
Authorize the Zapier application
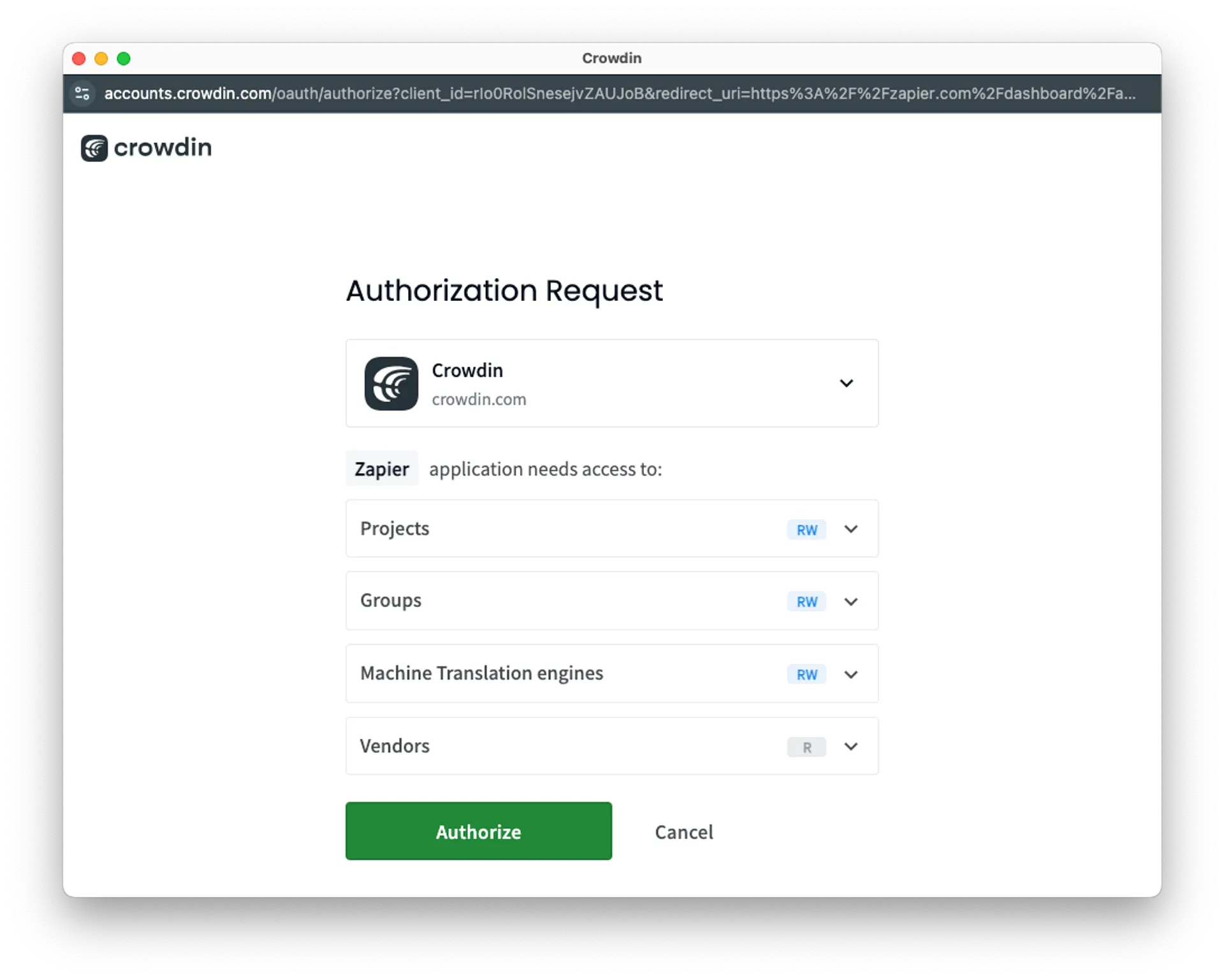[478, 831]
